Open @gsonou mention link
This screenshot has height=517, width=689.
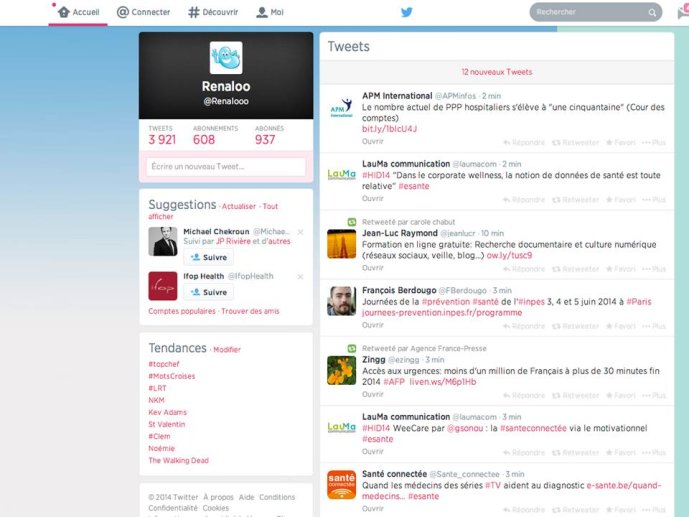coord(465,428)
